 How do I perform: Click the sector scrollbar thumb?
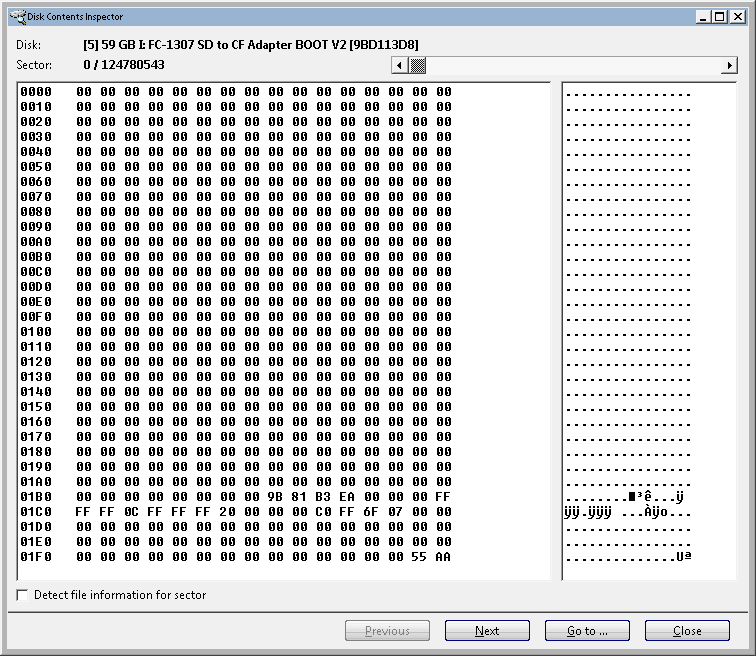click(417, 65)
